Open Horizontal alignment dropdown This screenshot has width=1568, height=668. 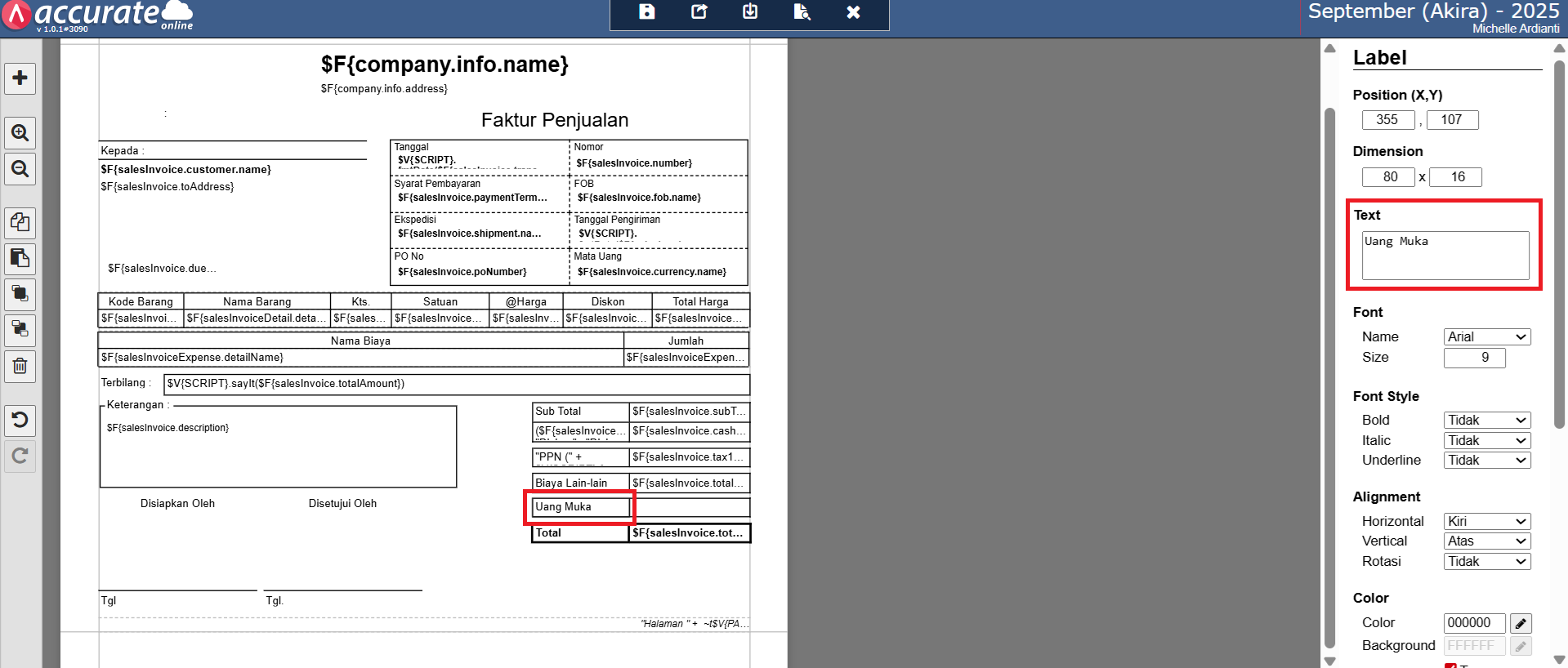tap(1486, 521)
